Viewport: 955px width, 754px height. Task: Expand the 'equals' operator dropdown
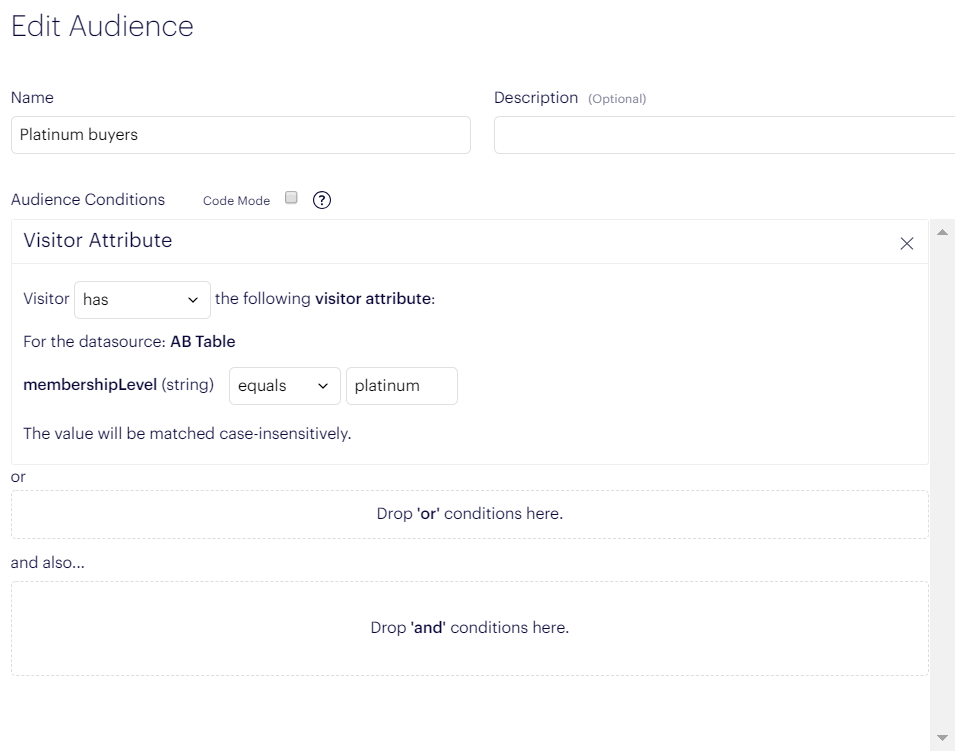(284, 386)
